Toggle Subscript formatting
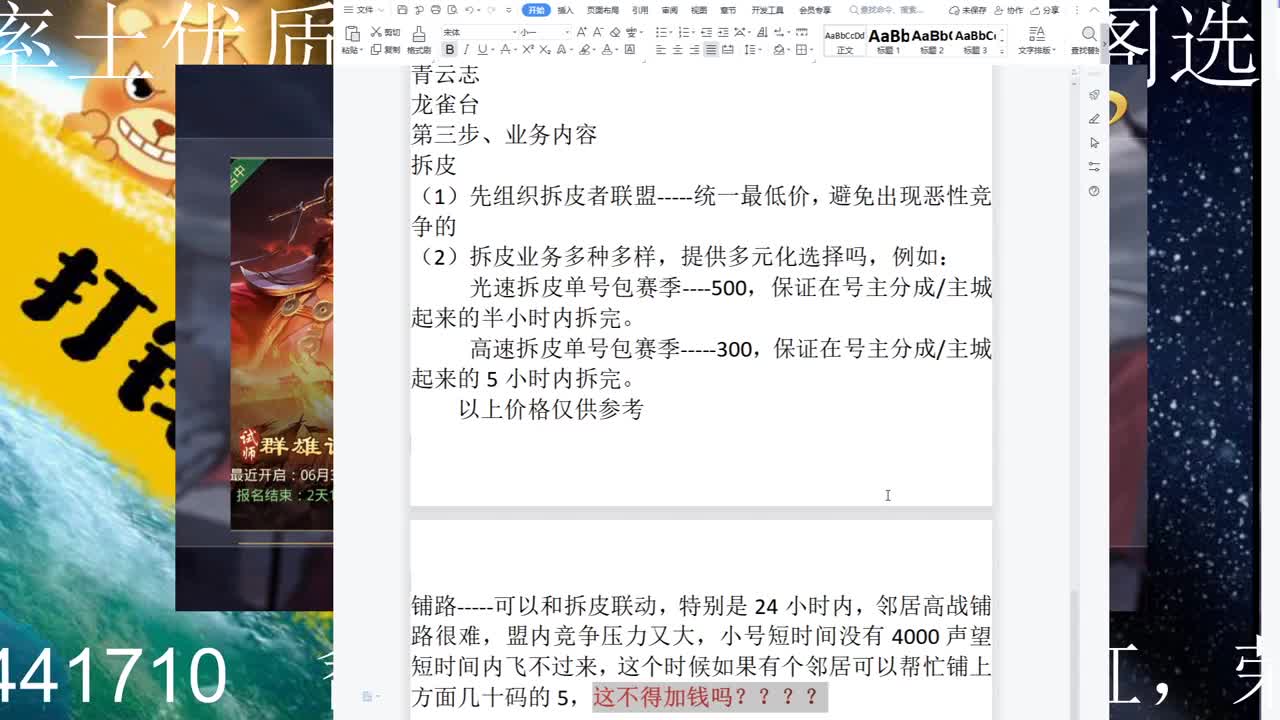1280x720 pixels. coord(545,49)
